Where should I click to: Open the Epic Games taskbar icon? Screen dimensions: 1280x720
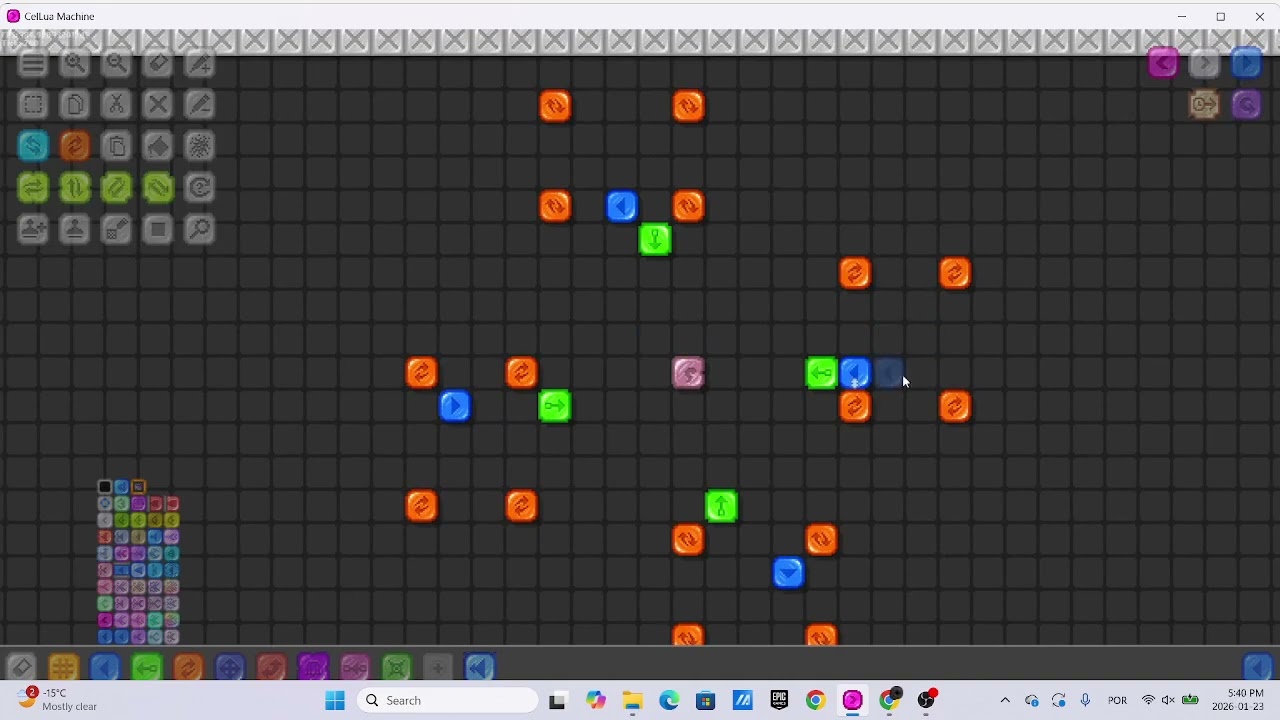pyautogui.click(x=779, y=700)
